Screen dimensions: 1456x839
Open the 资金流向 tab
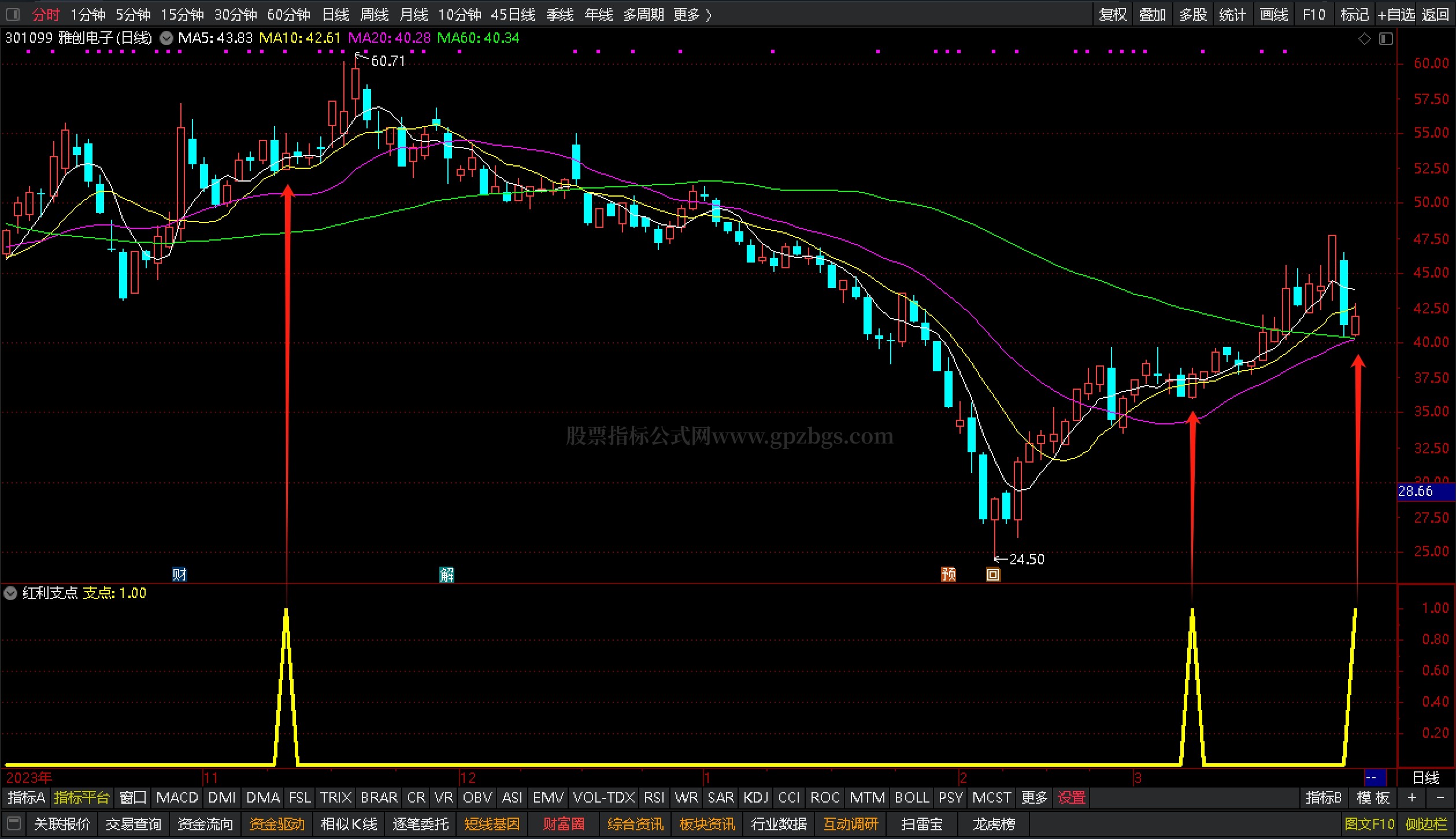tap(205, 824)
